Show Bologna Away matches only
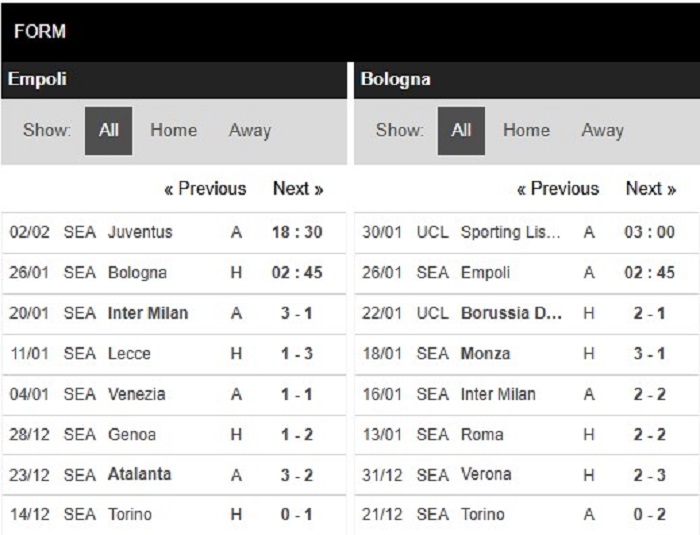 point(602,130)
